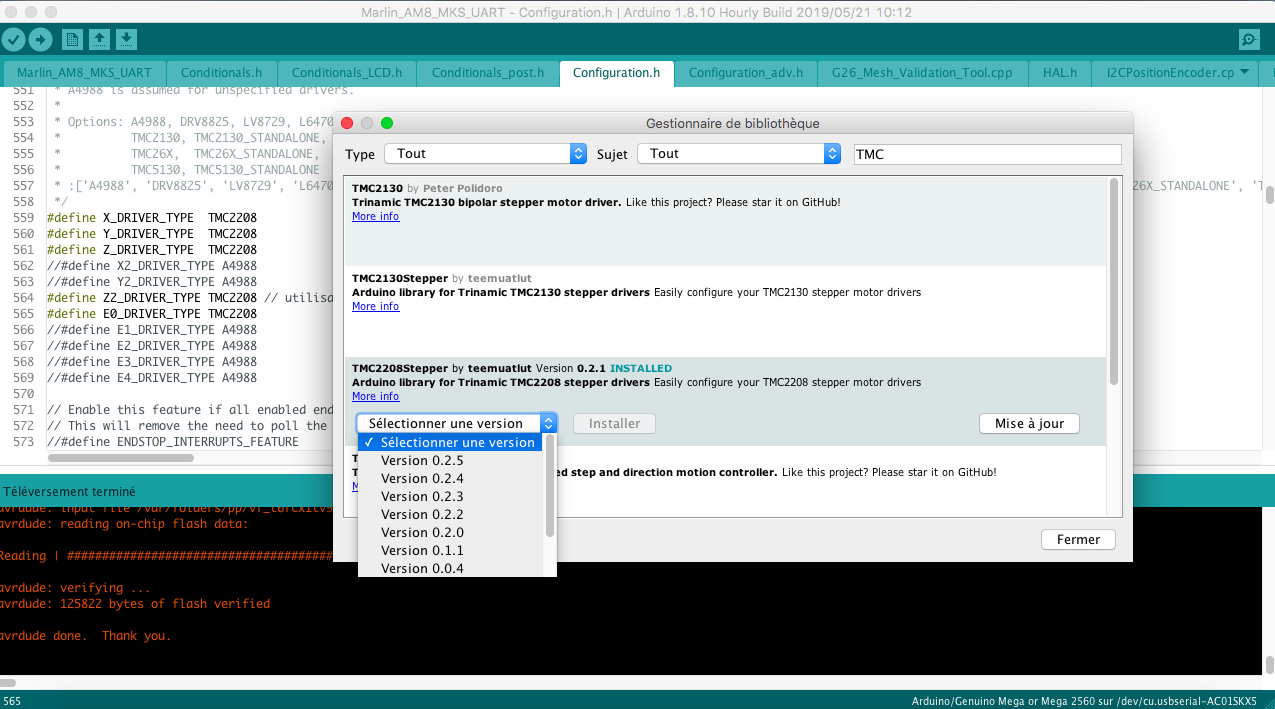This screenshot has width=1275, height=709.
Task: Select Version 0.2.3 entry
Action: (x=422, y=496)
